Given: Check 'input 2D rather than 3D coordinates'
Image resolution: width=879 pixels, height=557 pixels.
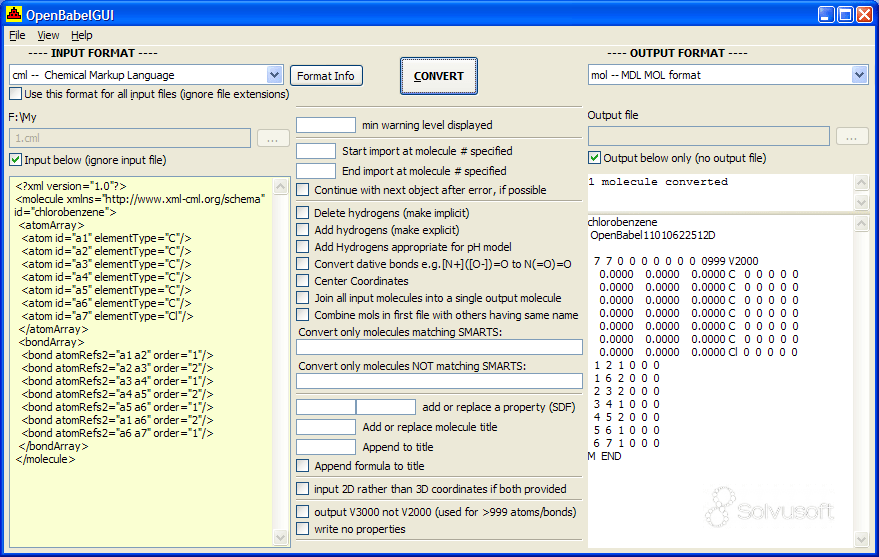Looking at the screenshot, I should 303,489.
